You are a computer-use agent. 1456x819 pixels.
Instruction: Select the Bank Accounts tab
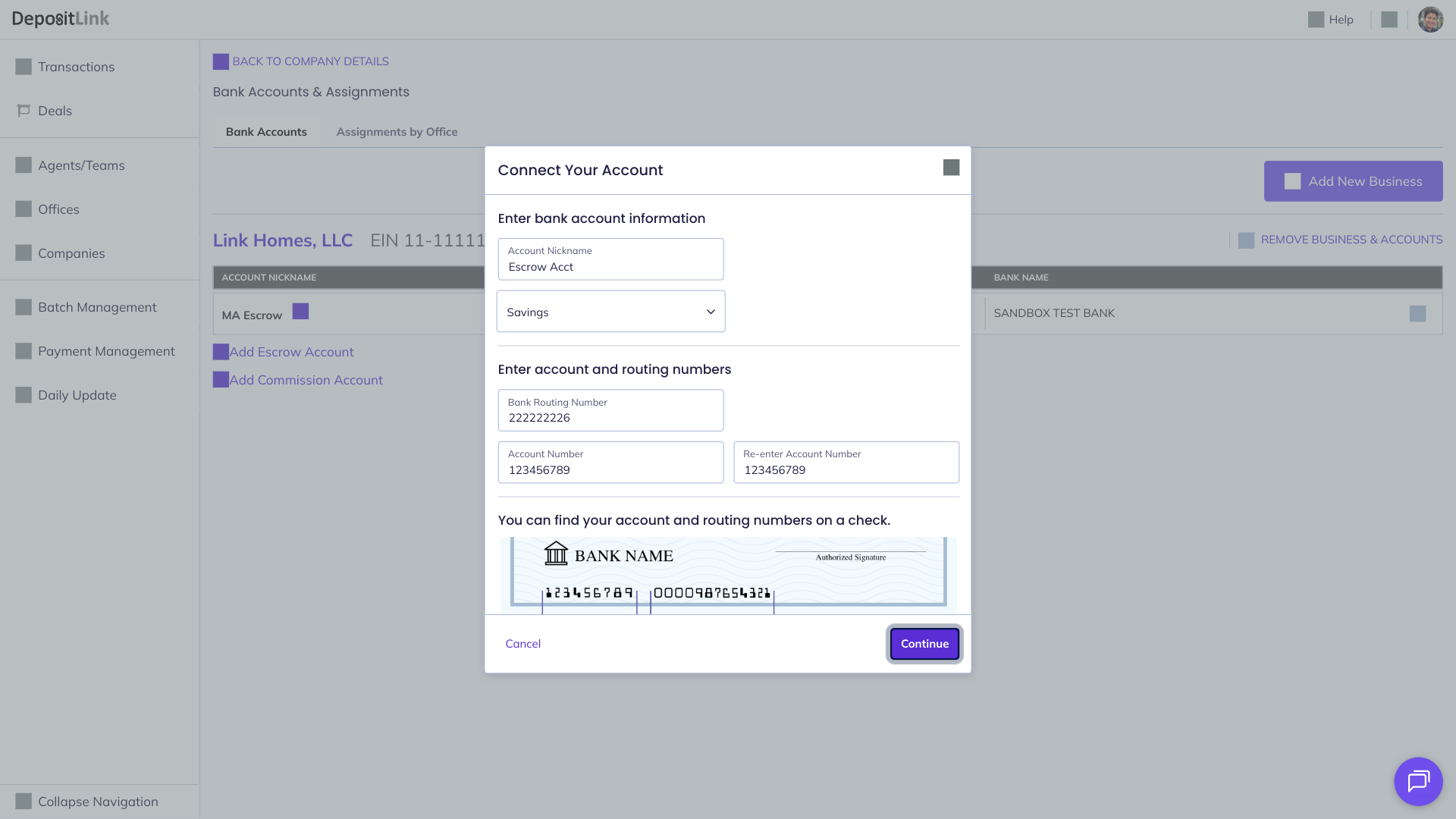(x=266, y=132)
